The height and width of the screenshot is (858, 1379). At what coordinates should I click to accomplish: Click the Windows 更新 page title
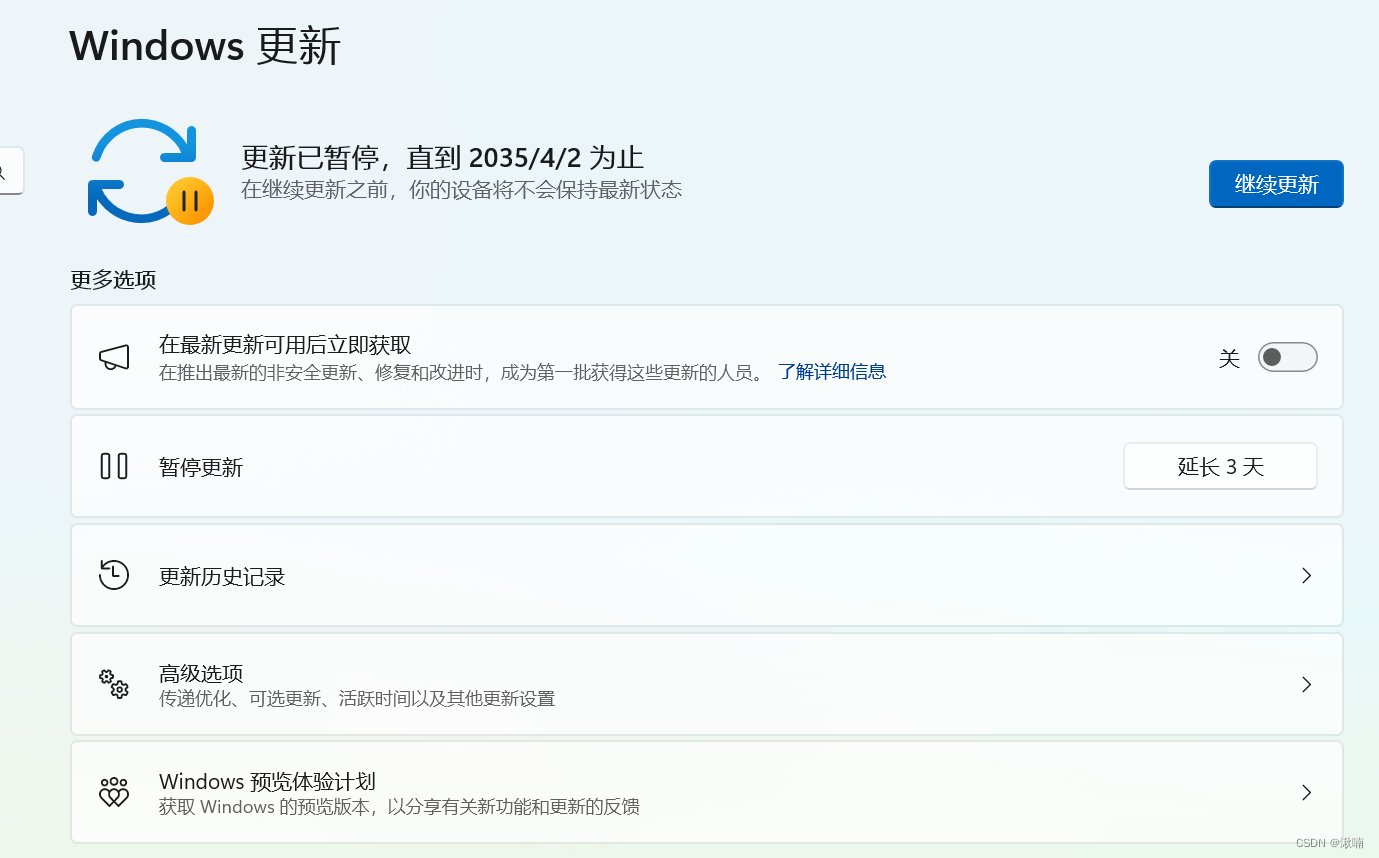(205, 46)
